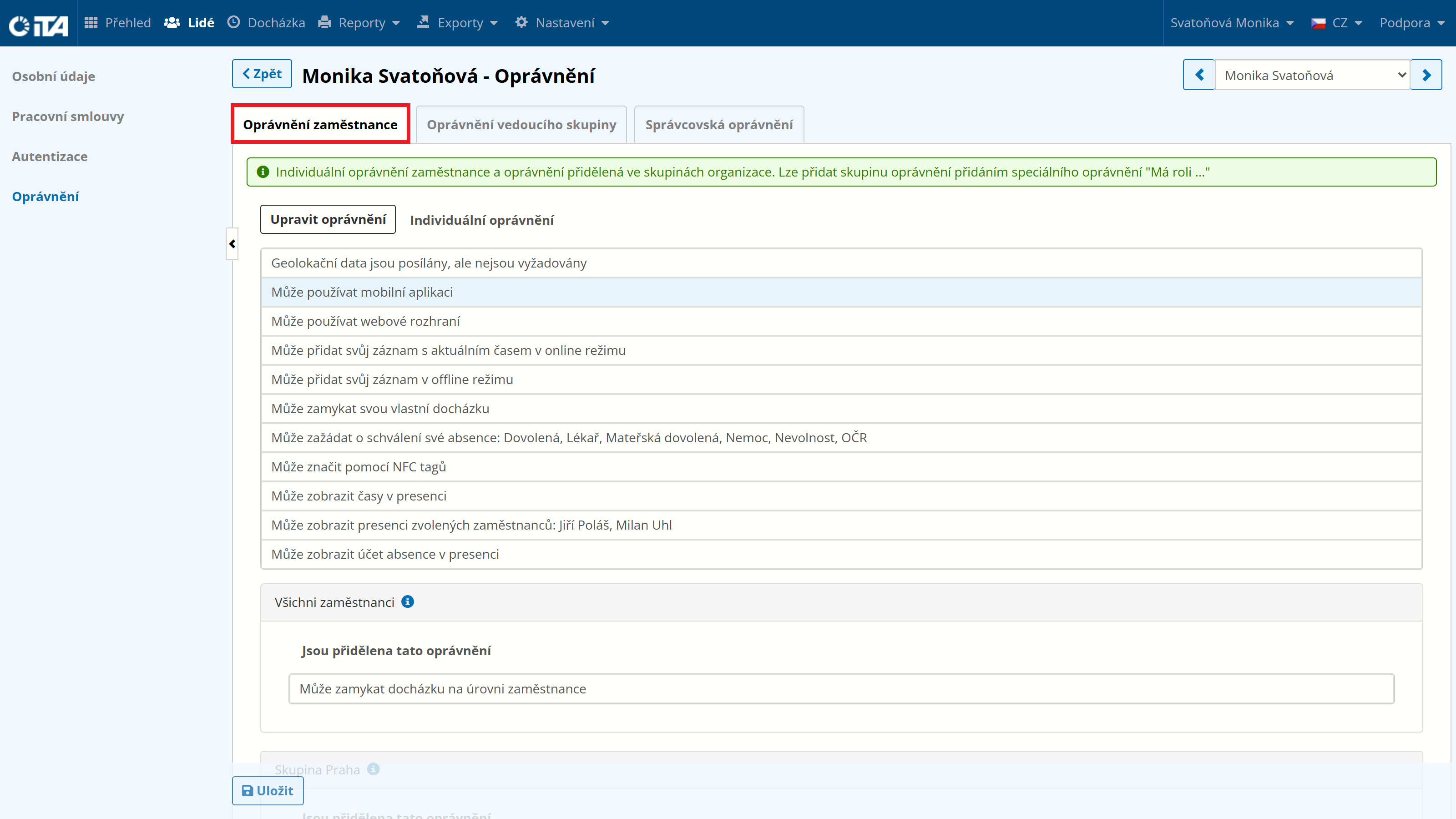Click the Zpět back button
The image size is (1456, 819).
tap(262, 73)
